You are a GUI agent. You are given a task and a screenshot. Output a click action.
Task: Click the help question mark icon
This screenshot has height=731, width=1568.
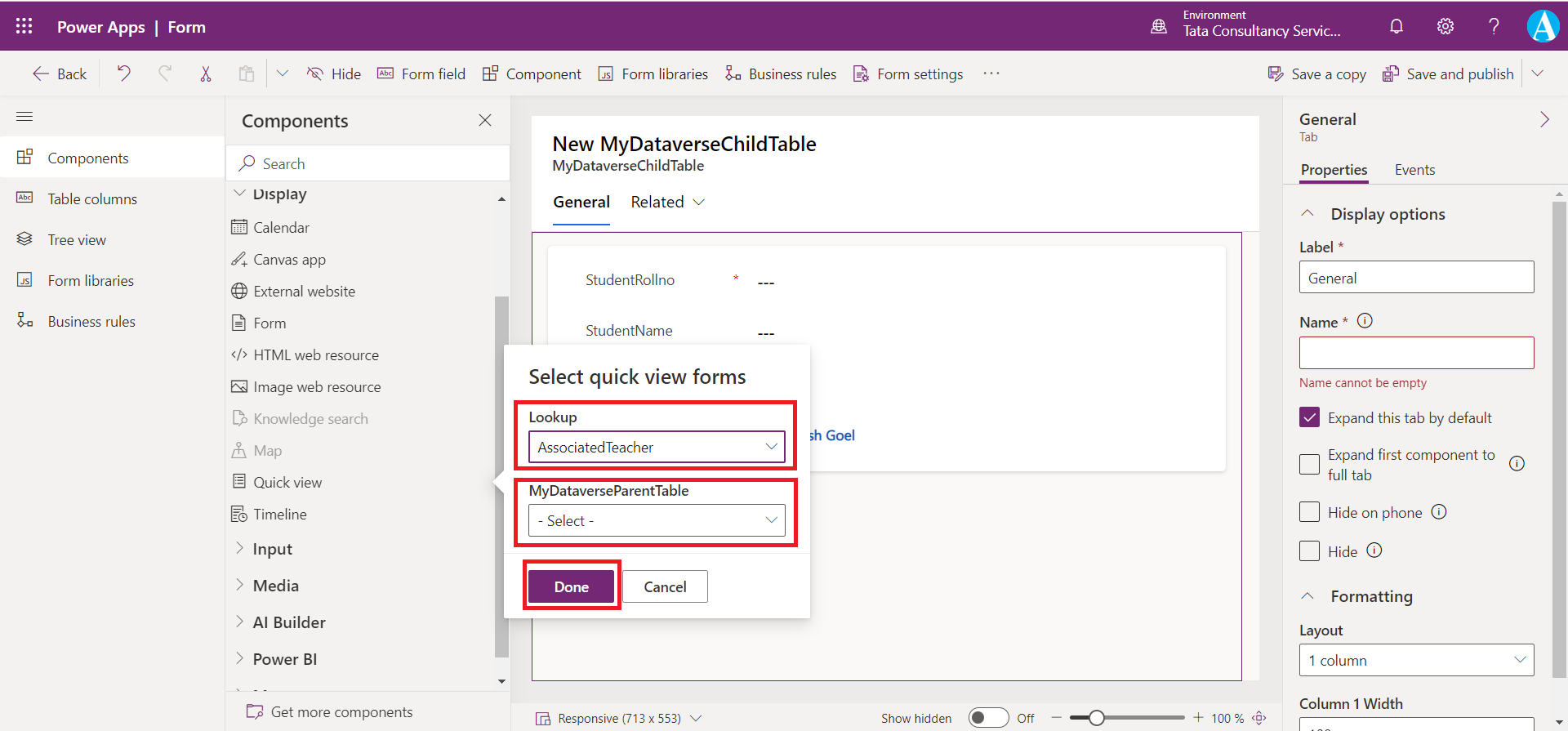click(x=1494, y=26)
